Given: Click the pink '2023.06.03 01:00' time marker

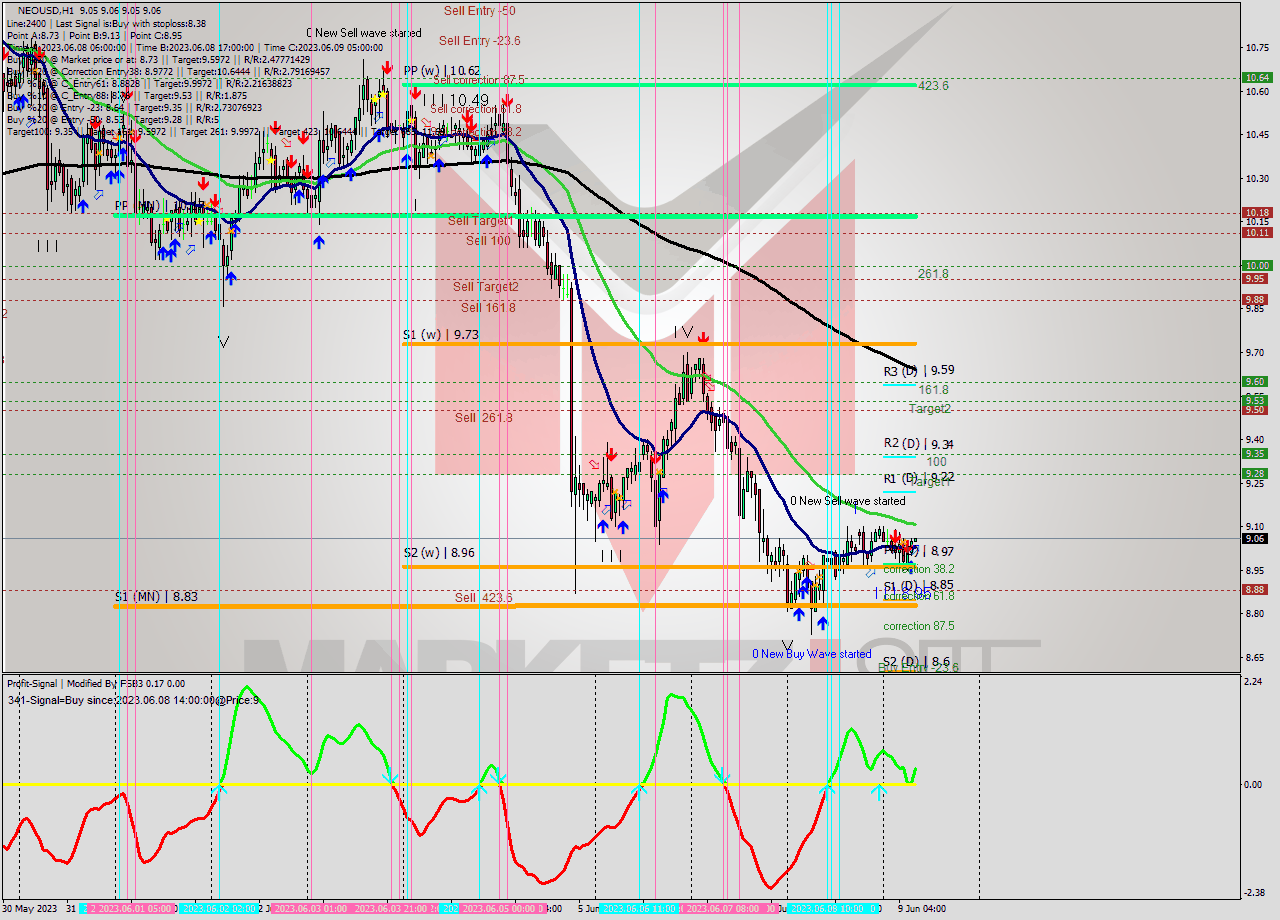Looking at the screenshot, I should click(x=310, y=909).
